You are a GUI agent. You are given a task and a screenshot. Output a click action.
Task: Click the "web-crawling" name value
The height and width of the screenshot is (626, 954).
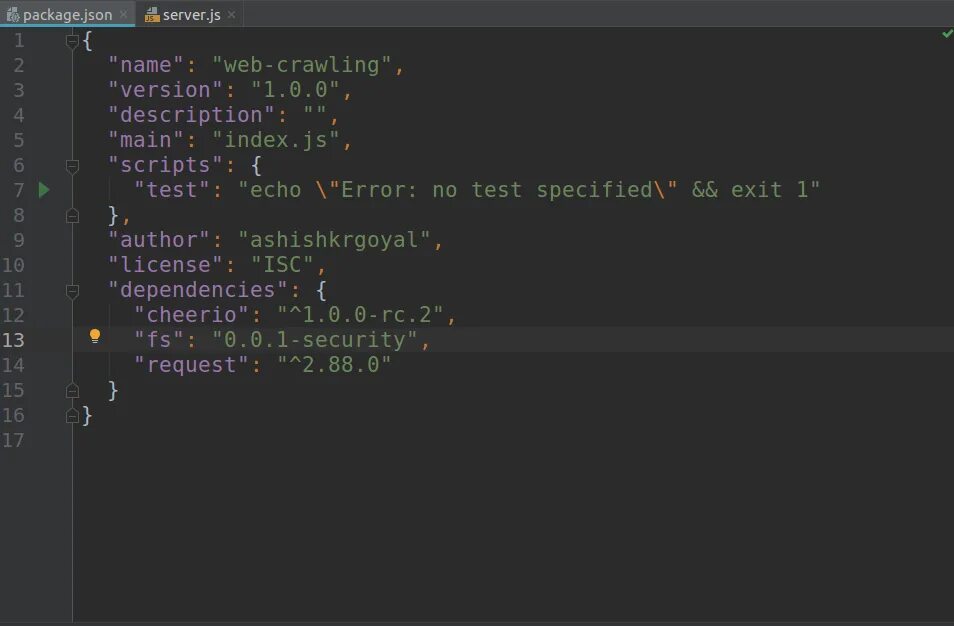pyautogui.click(x=302, y=64)
